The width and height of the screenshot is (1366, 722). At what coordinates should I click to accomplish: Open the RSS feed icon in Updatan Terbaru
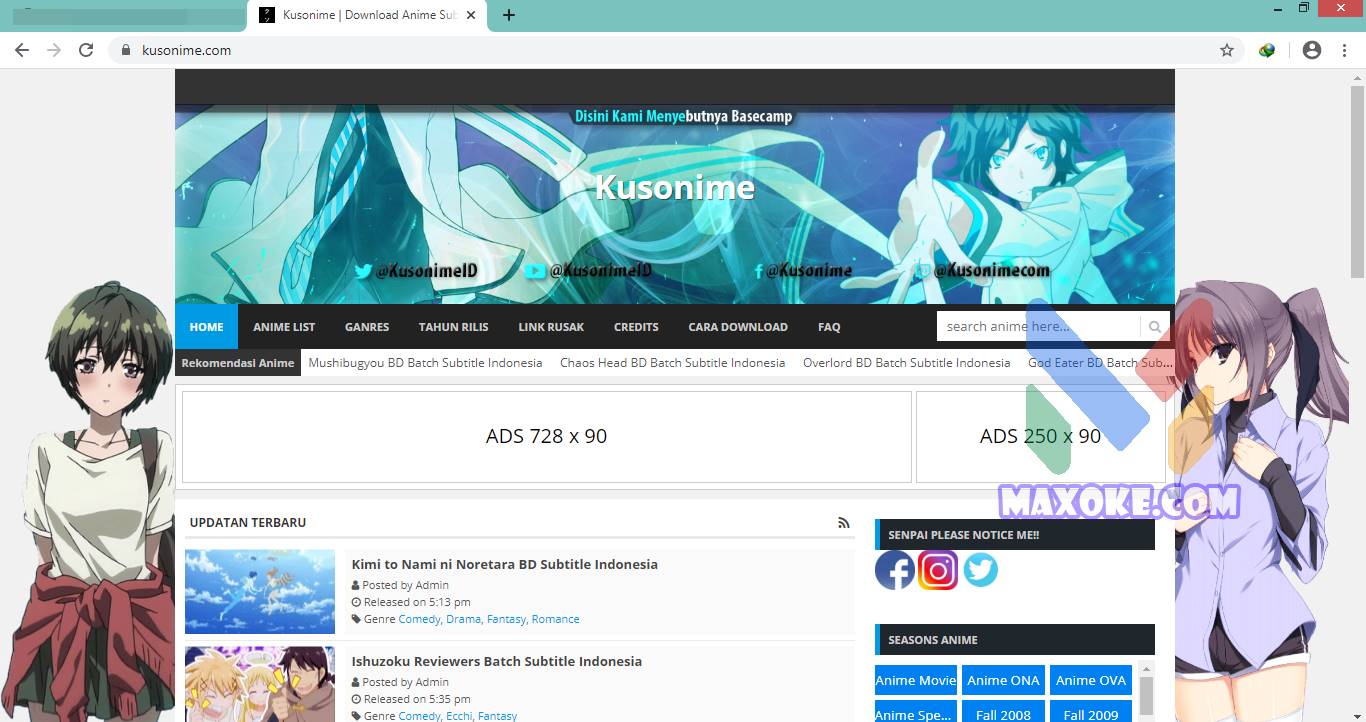click(844, 522)
